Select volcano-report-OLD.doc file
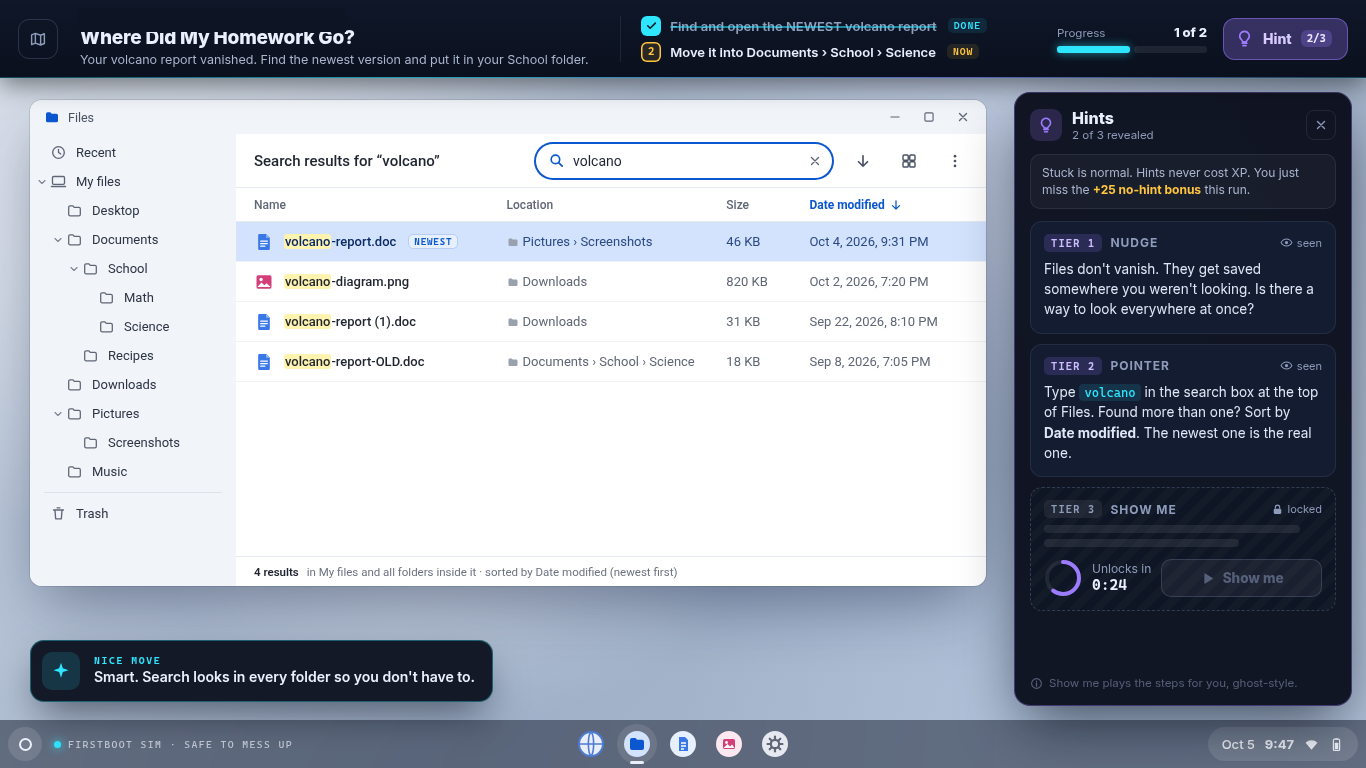Viewport: 1366px width, 768px height. pyautogui.click(x=611, y=362)
